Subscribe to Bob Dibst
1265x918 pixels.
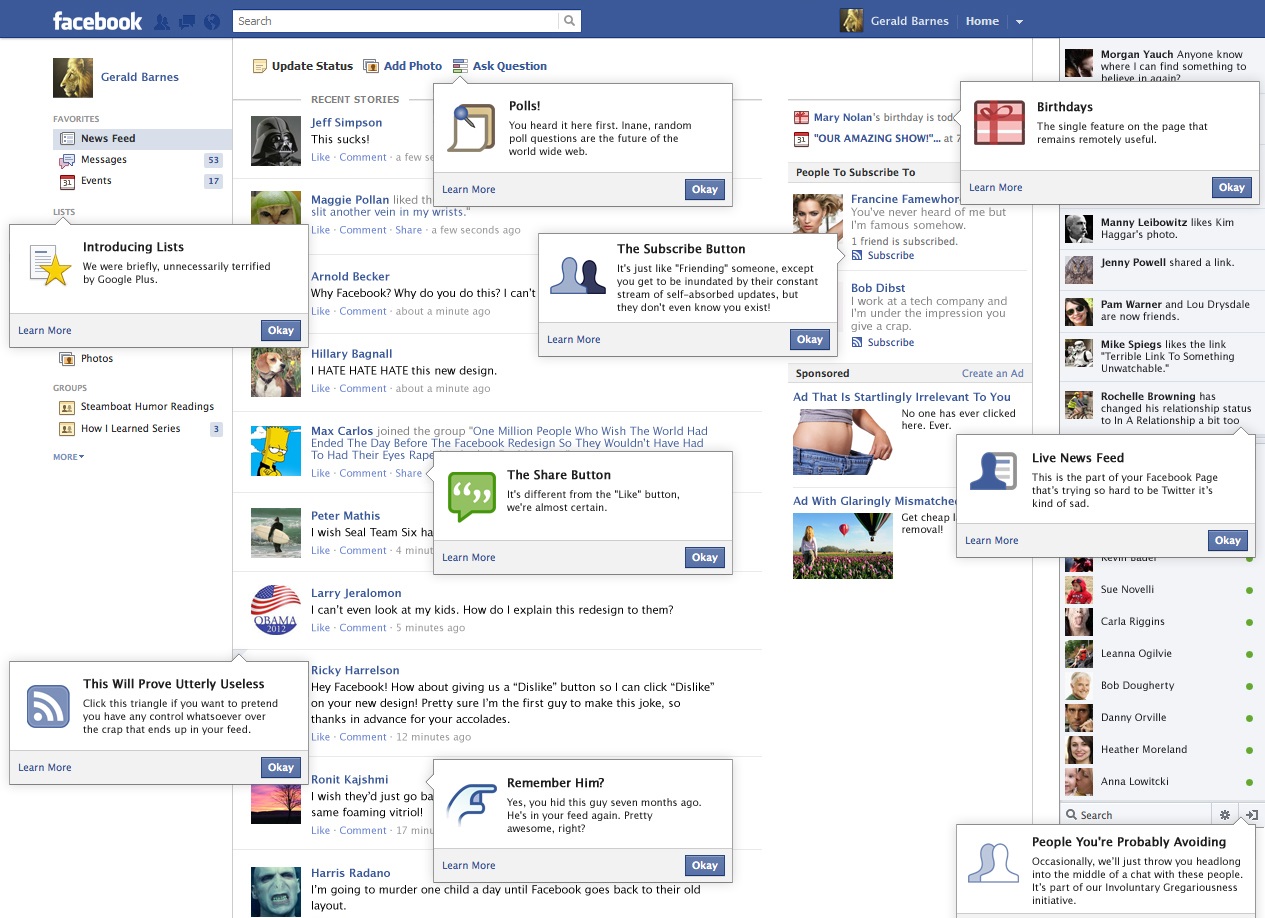pos(890,342)
